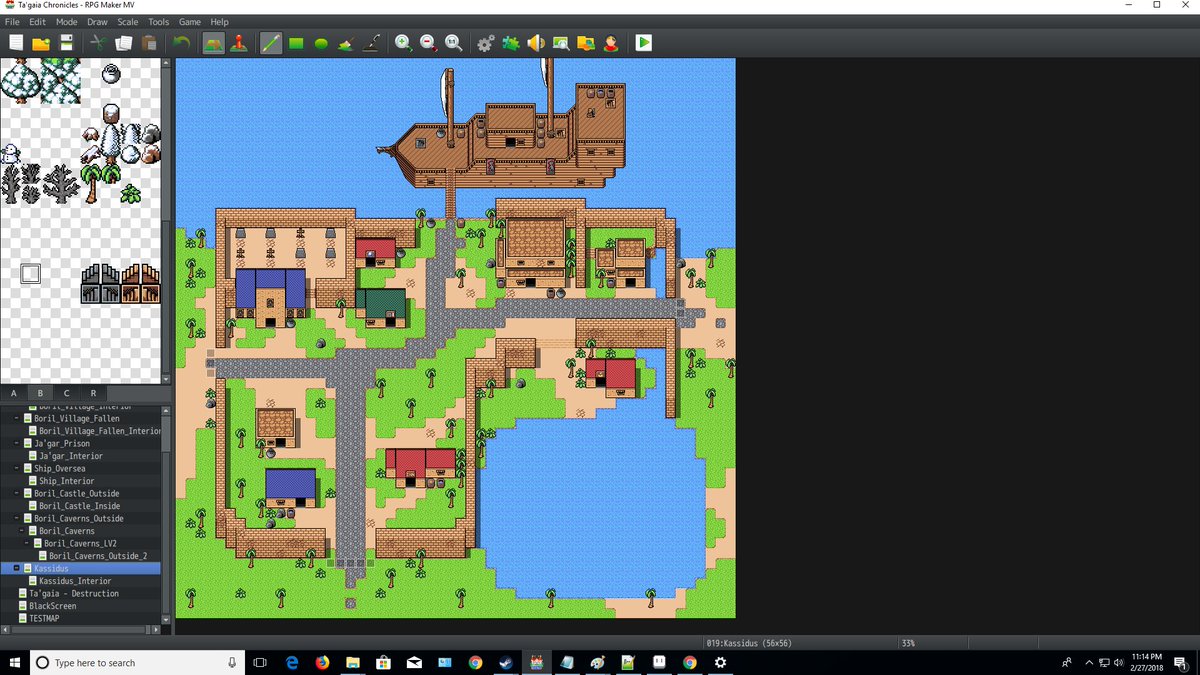
Task: Open Steam from the taskbar
Action: coord(506,663)
